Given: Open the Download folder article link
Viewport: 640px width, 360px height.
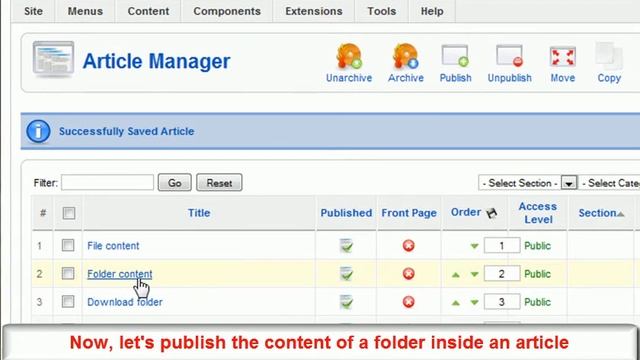Looking at the screenshot, I should 125,302.
